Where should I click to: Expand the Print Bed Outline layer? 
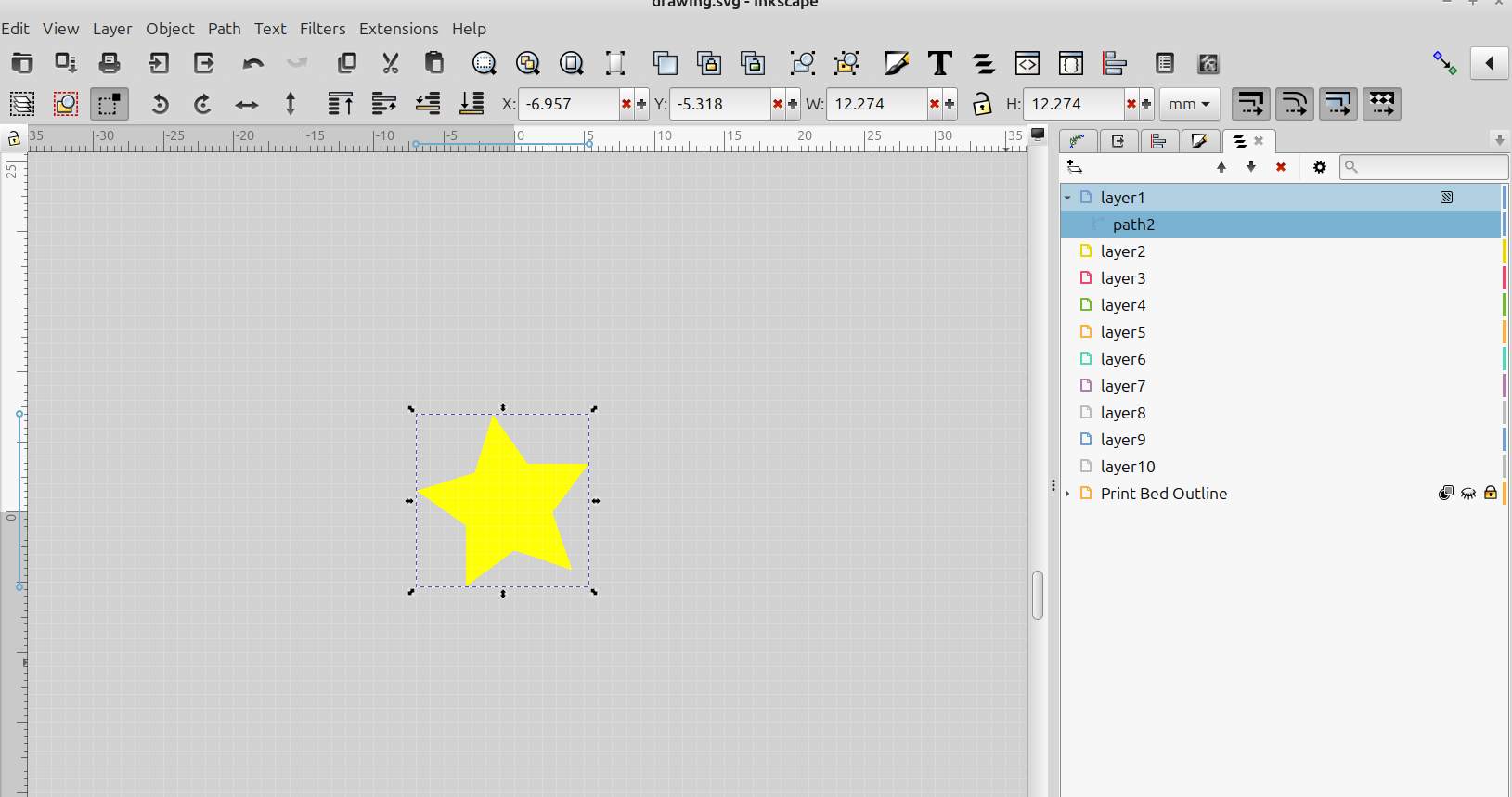1067,494
